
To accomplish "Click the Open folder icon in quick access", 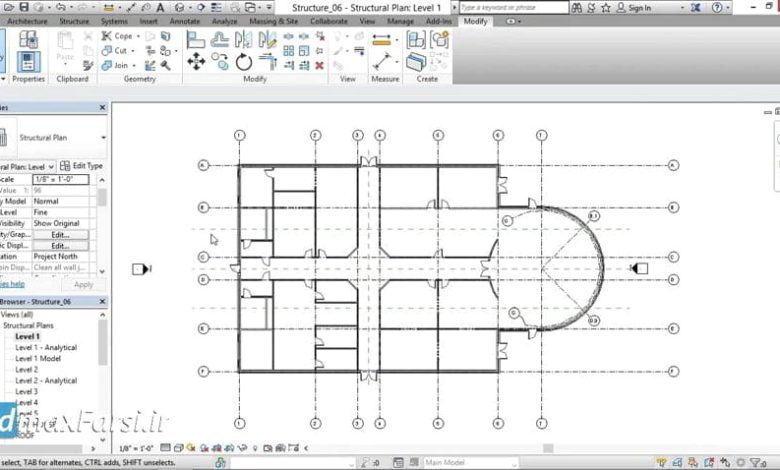I will [x=9, y=7].
